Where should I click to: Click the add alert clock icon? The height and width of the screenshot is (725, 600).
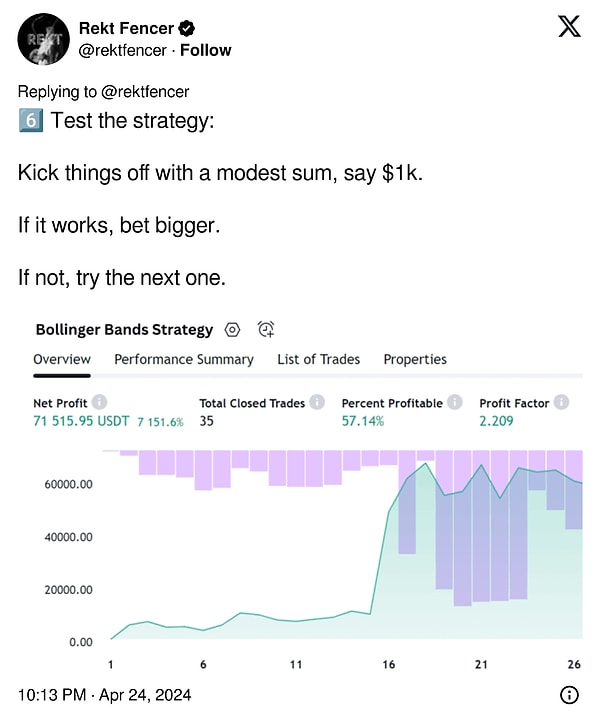tap(266, 329)
